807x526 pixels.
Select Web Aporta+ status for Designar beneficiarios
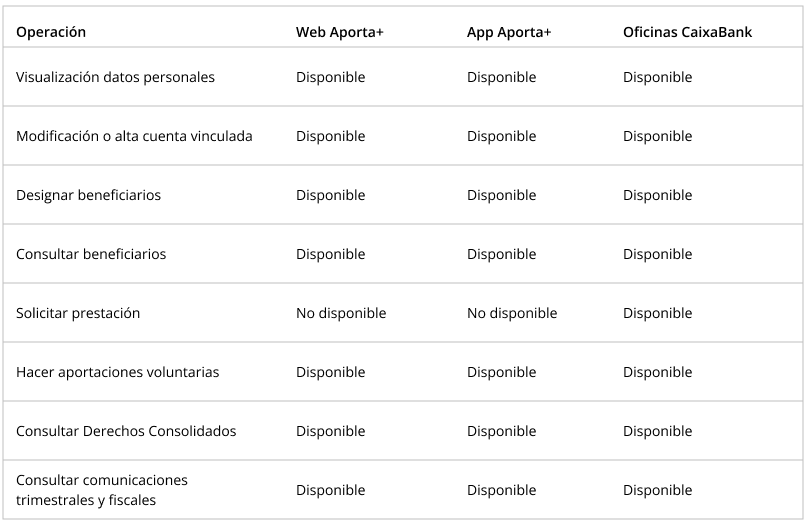[331, 195]
